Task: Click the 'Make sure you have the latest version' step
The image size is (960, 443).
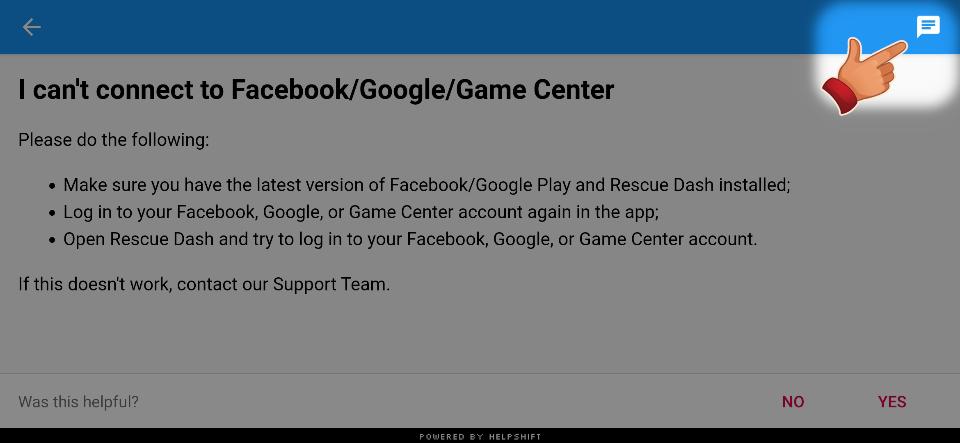Action: click(x=427, y=185)
